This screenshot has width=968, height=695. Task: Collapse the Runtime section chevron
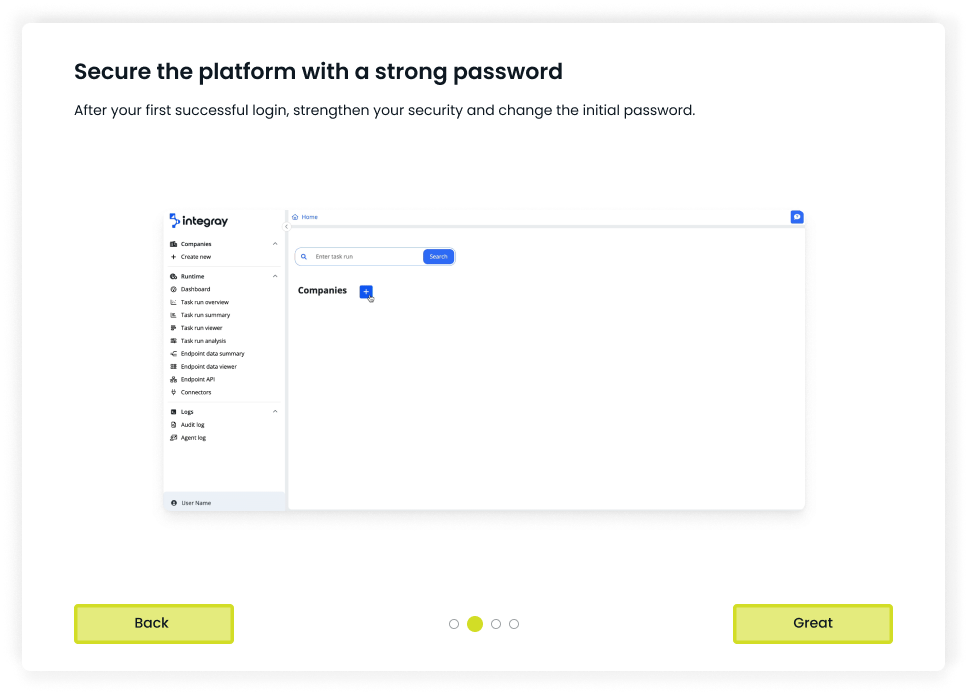(x=275, y=276)
